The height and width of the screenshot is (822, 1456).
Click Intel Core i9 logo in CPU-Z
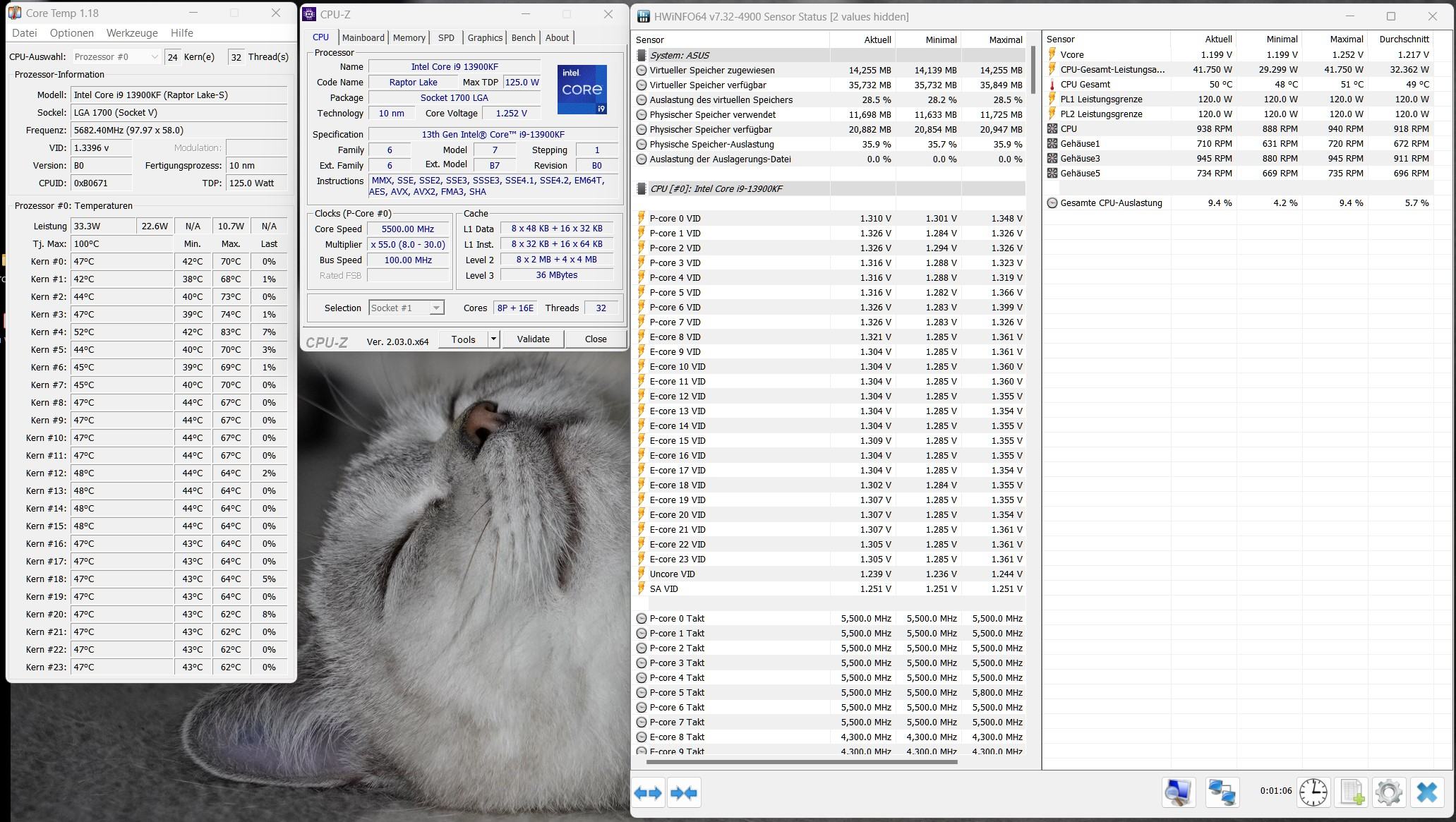pos(582,90)
